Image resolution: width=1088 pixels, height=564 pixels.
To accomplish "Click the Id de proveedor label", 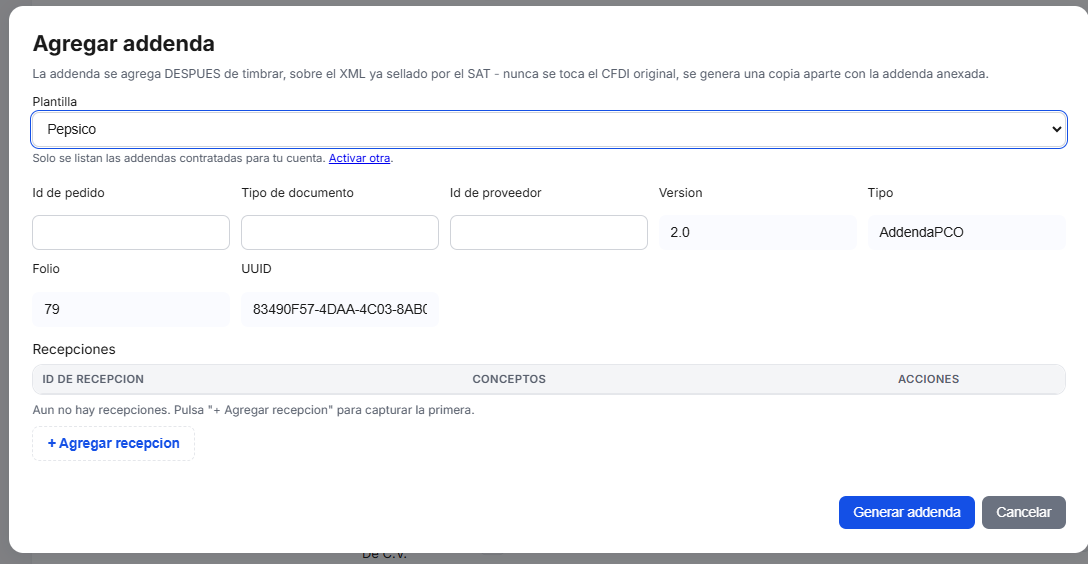I will tap(495, 193).
